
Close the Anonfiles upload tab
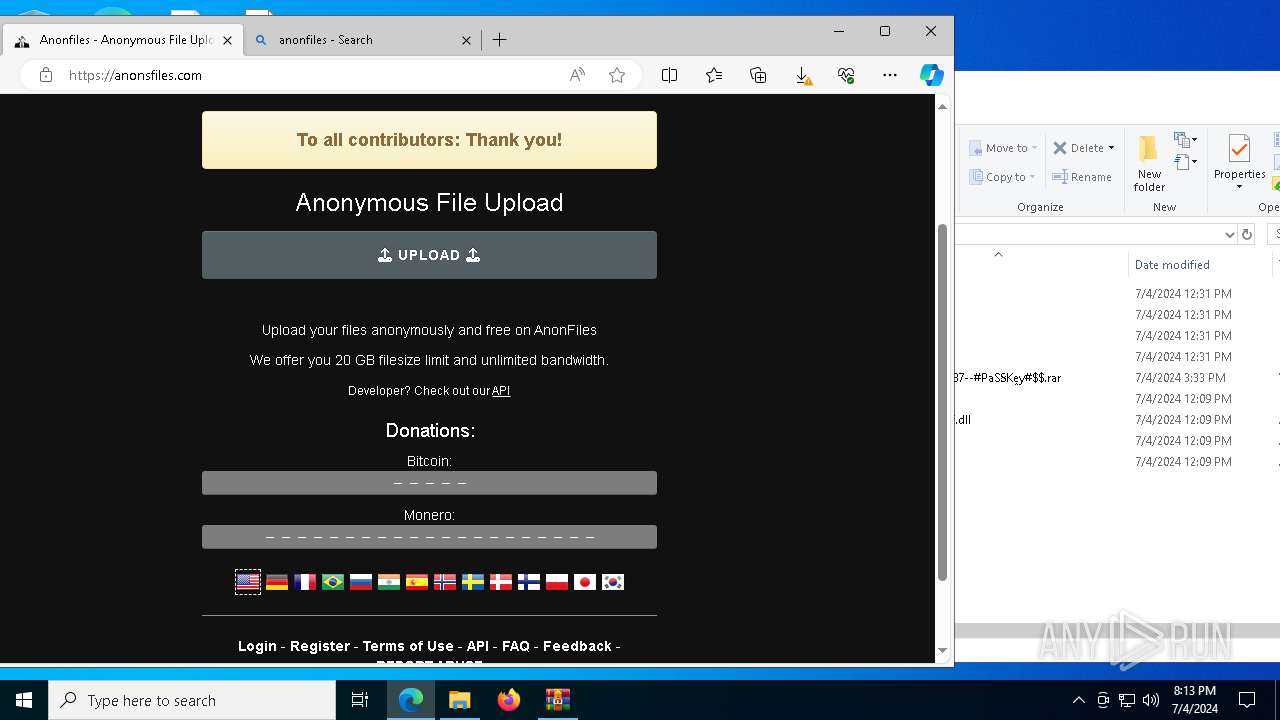(227, 40)
